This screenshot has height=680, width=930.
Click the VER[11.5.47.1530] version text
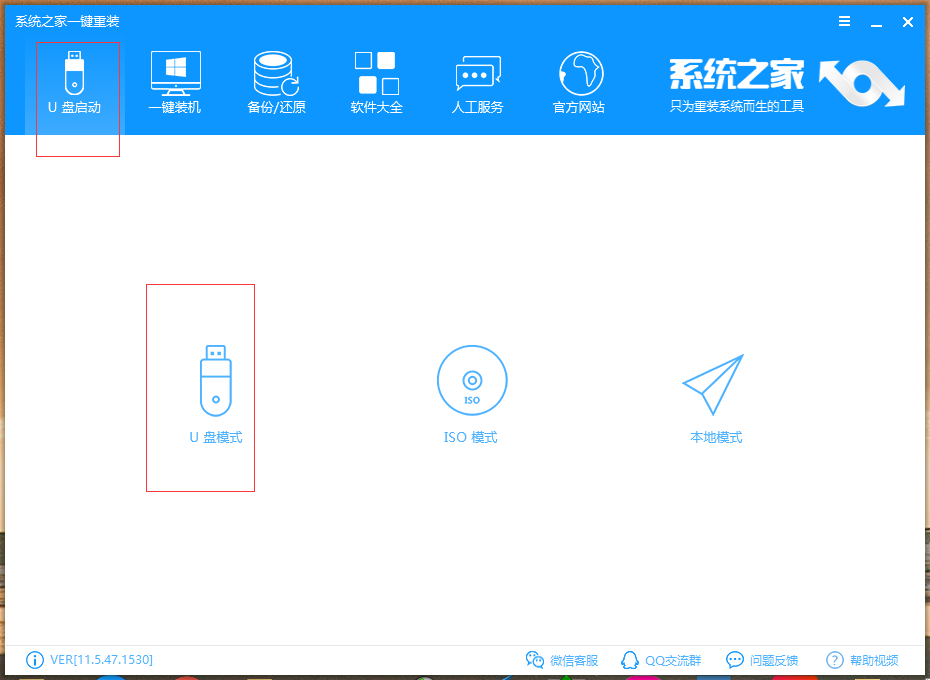pos(101,660)
